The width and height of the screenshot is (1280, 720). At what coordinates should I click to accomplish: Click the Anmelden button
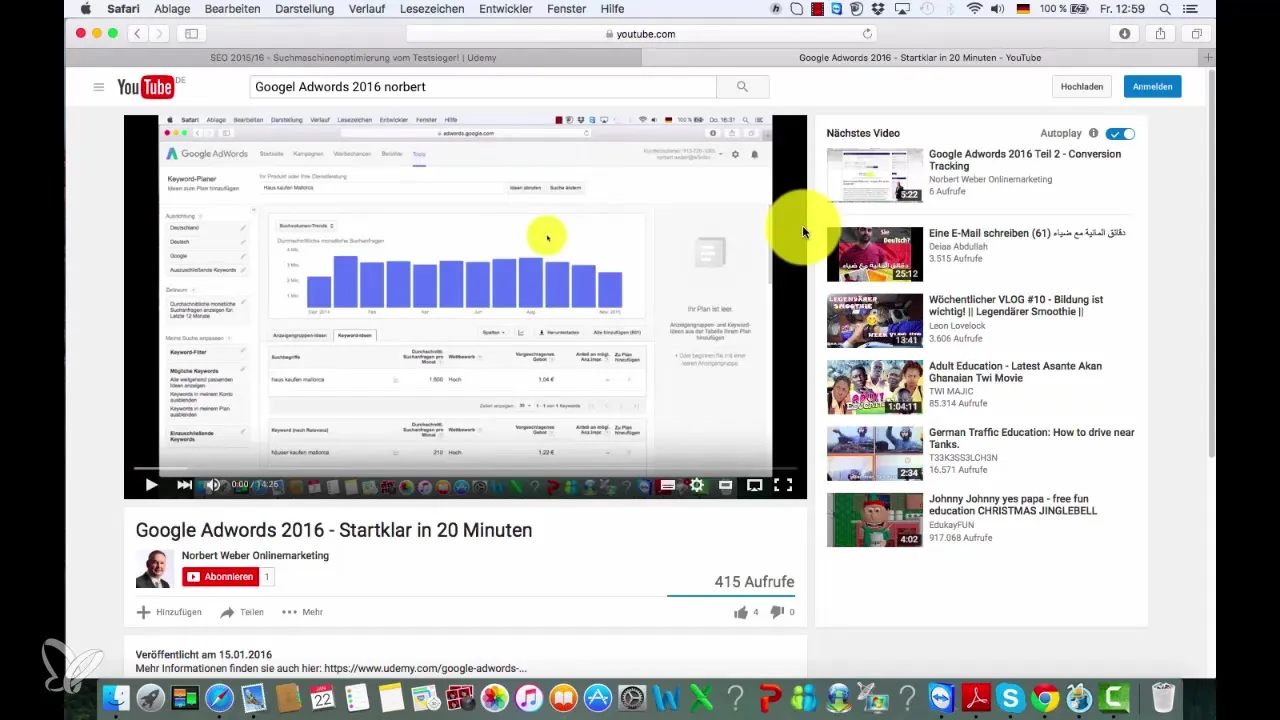(1152, 86)
